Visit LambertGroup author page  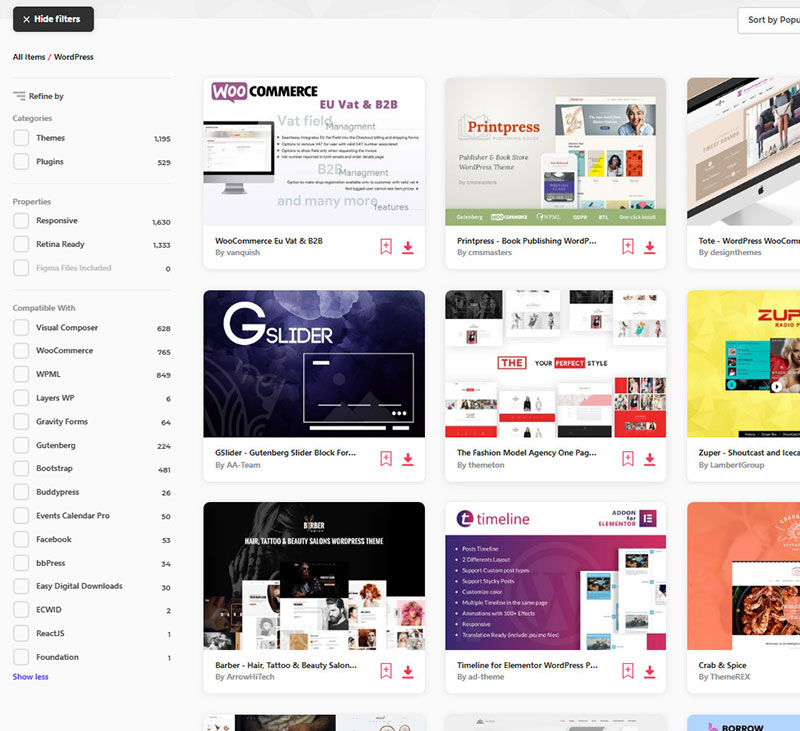[737, 465]
